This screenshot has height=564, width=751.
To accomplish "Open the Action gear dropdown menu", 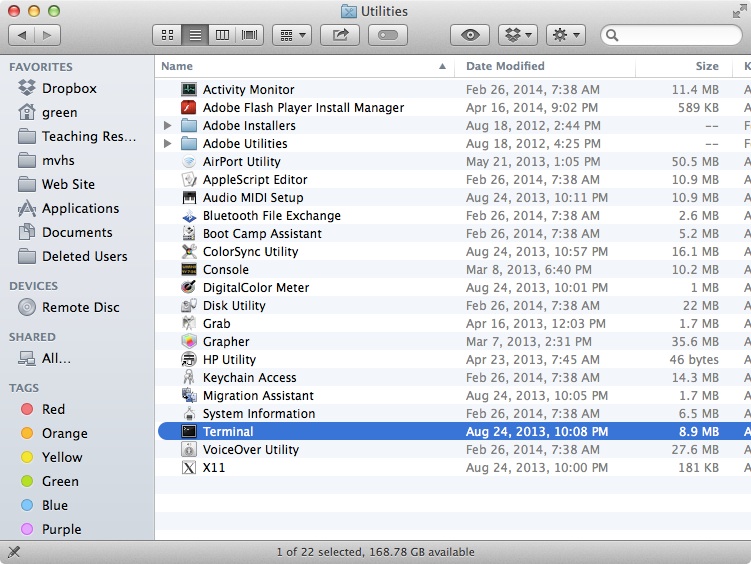I will [x=565, y=35].
